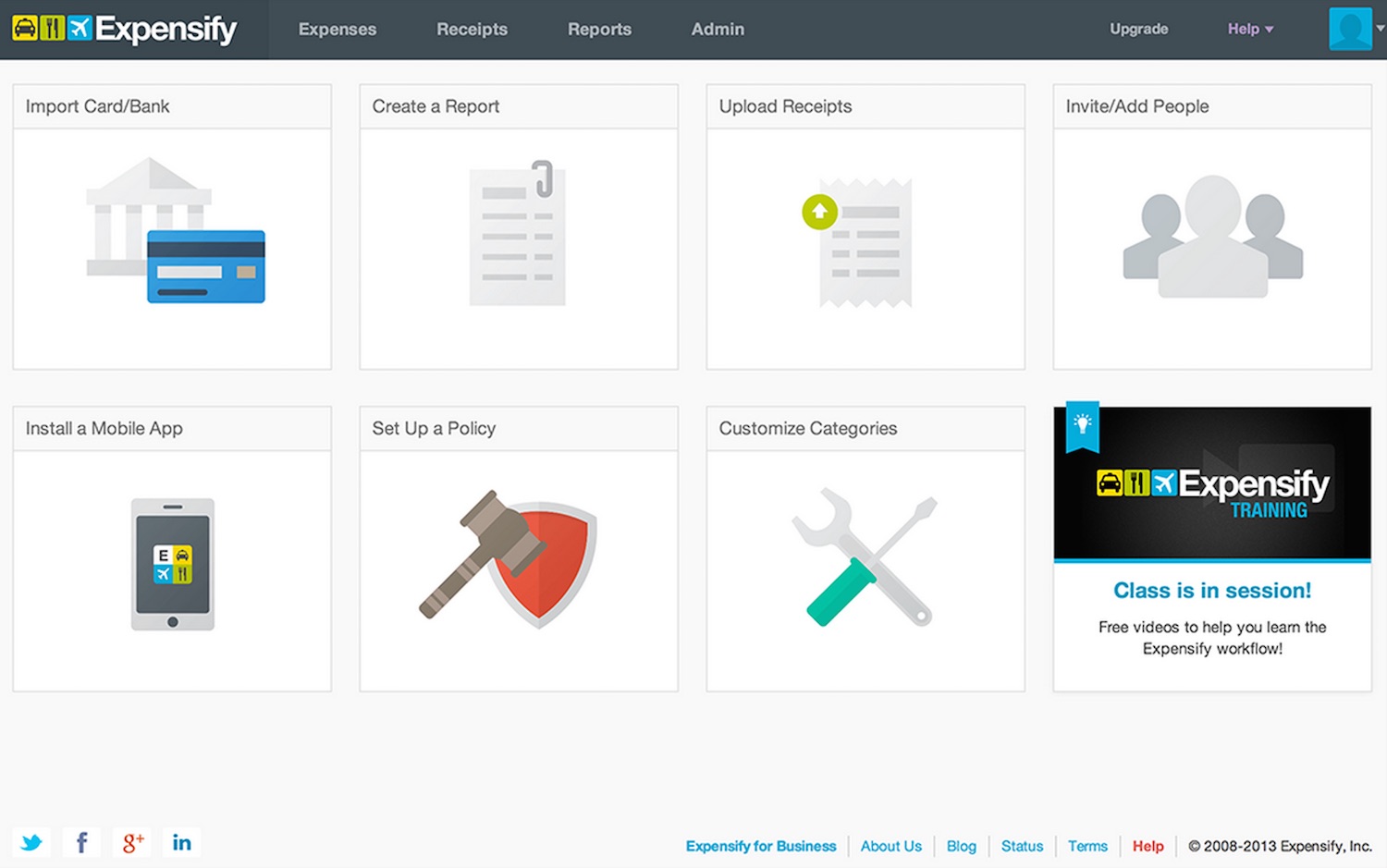The width and height of the screenshot is (1387, 868).
Task: Visit the Facebook page icon
Action: [x=81, y=842]
